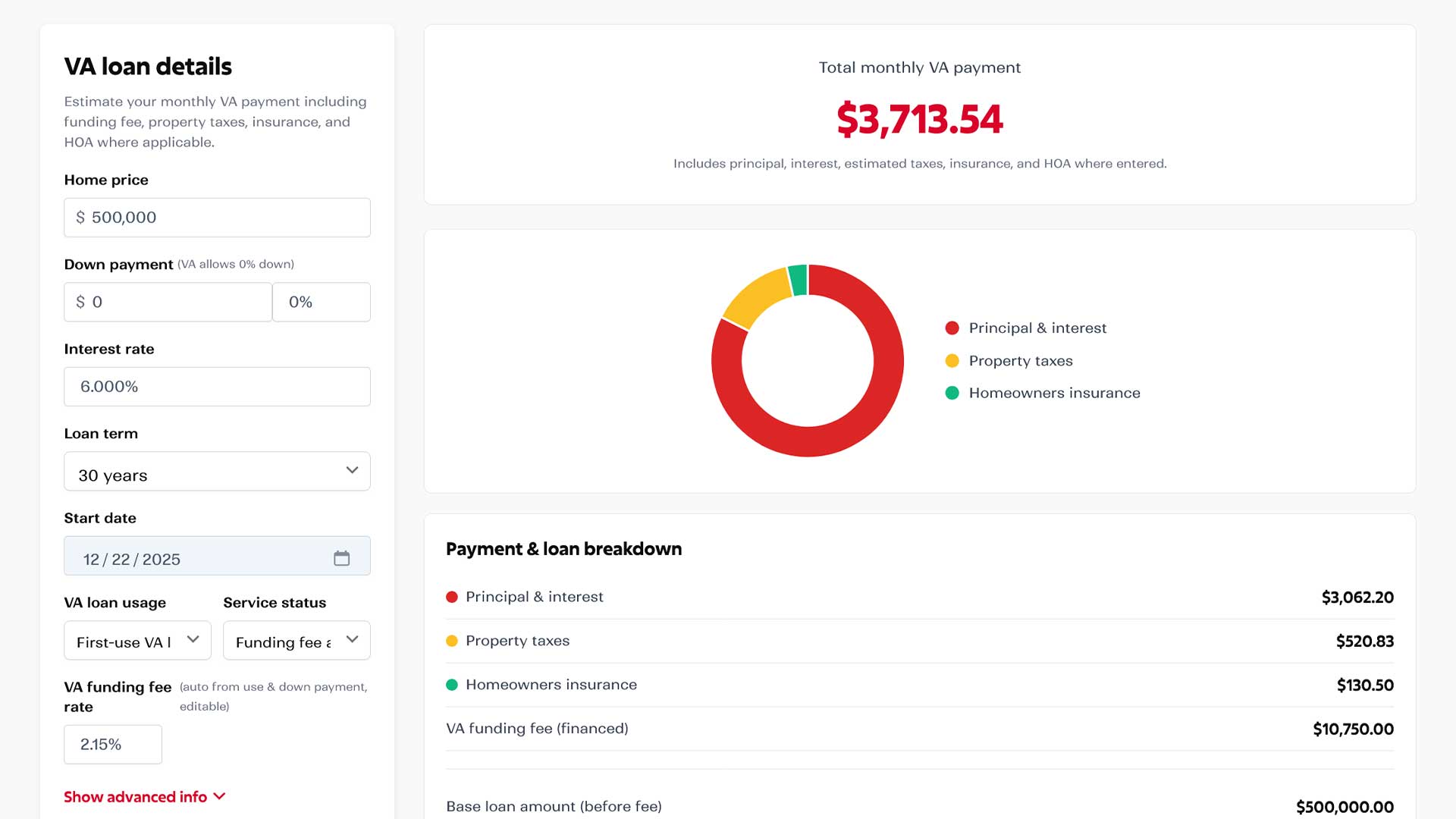
Task: Open the VA loan usage dropdown
Action: coord(136,641)
